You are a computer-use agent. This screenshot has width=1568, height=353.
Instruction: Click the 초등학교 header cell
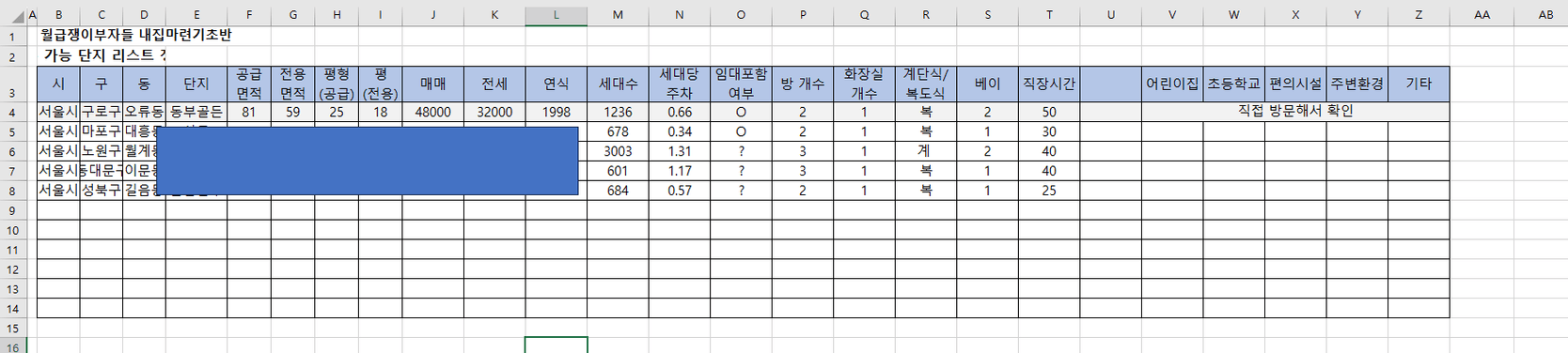coord(1233,84)
